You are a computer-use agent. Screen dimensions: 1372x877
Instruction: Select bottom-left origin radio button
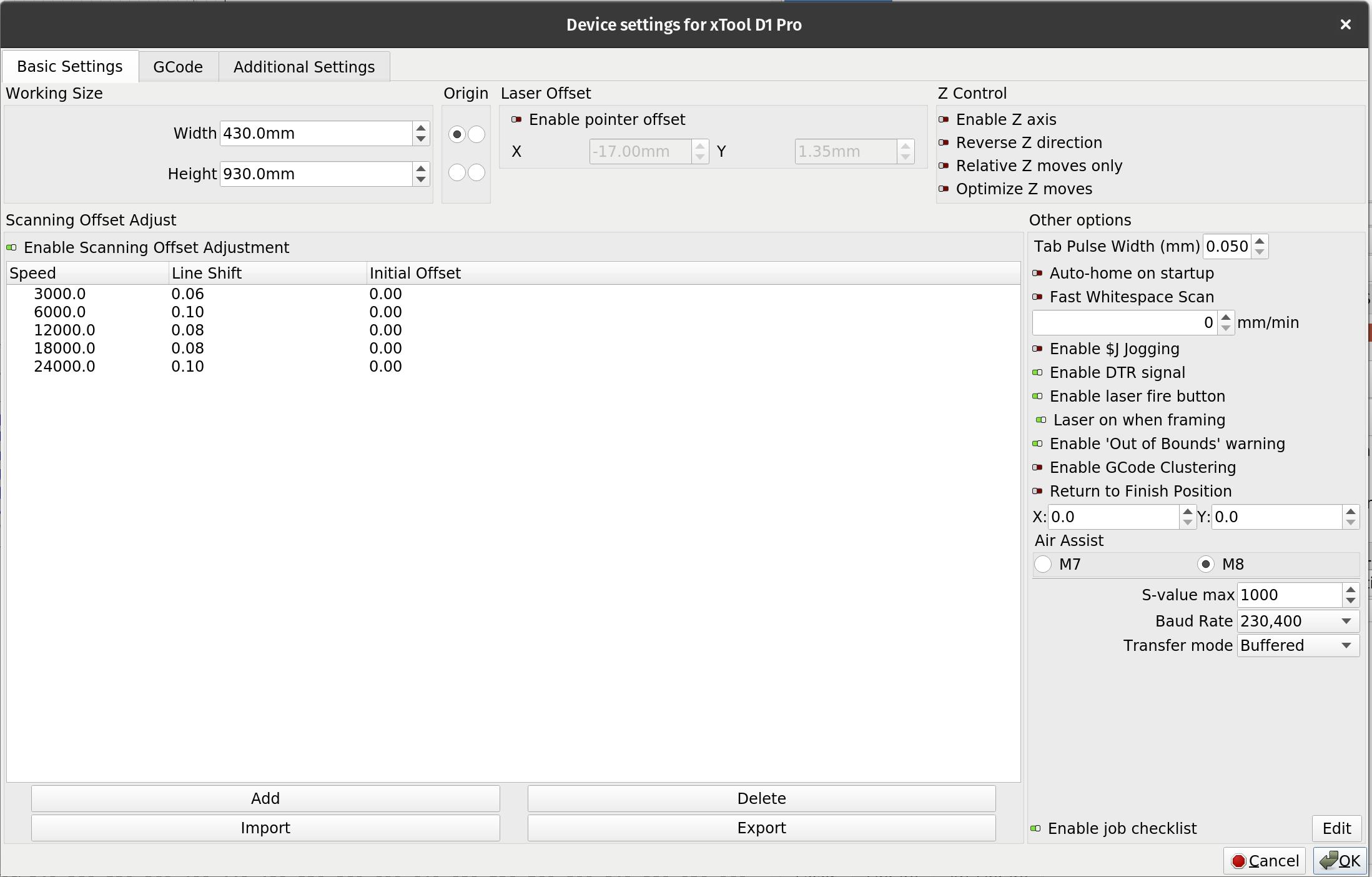(457, 172)
